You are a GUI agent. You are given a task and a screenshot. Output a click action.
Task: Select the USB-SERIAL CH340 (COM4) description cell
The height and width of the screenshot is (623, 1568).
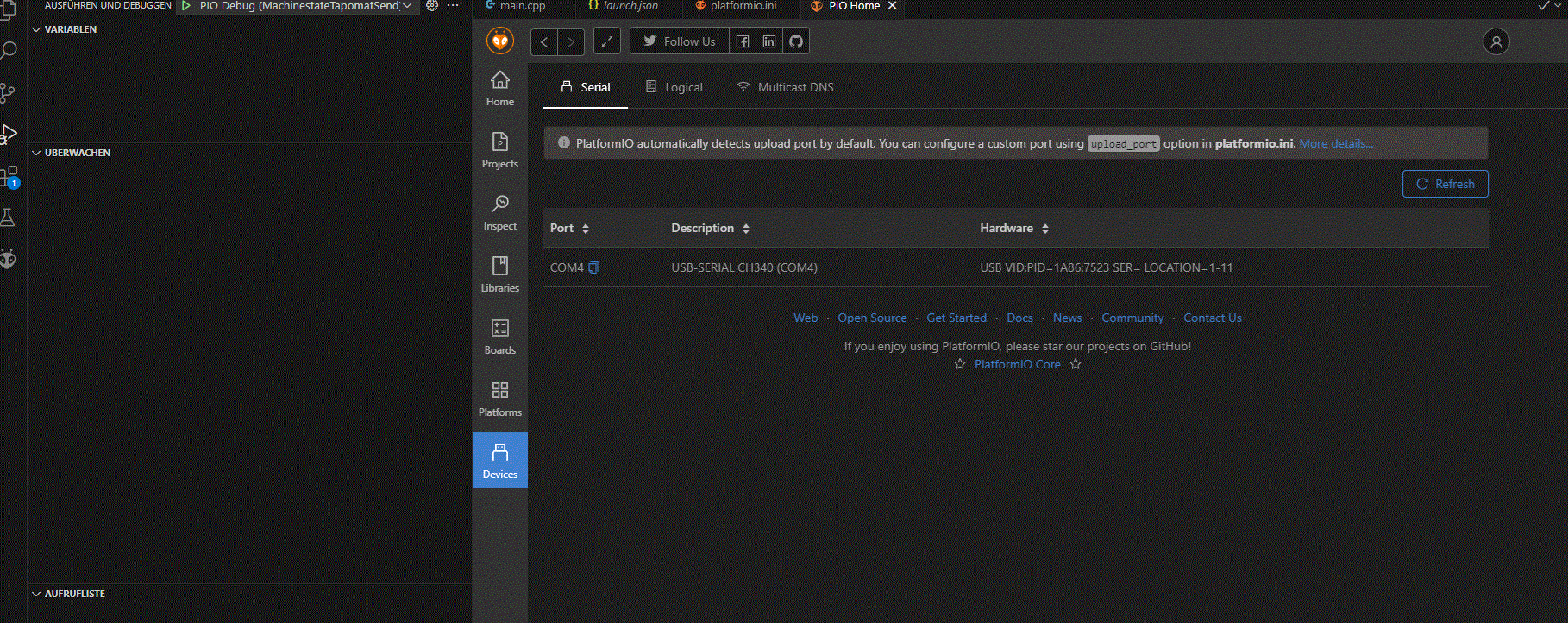coord(744,267)
